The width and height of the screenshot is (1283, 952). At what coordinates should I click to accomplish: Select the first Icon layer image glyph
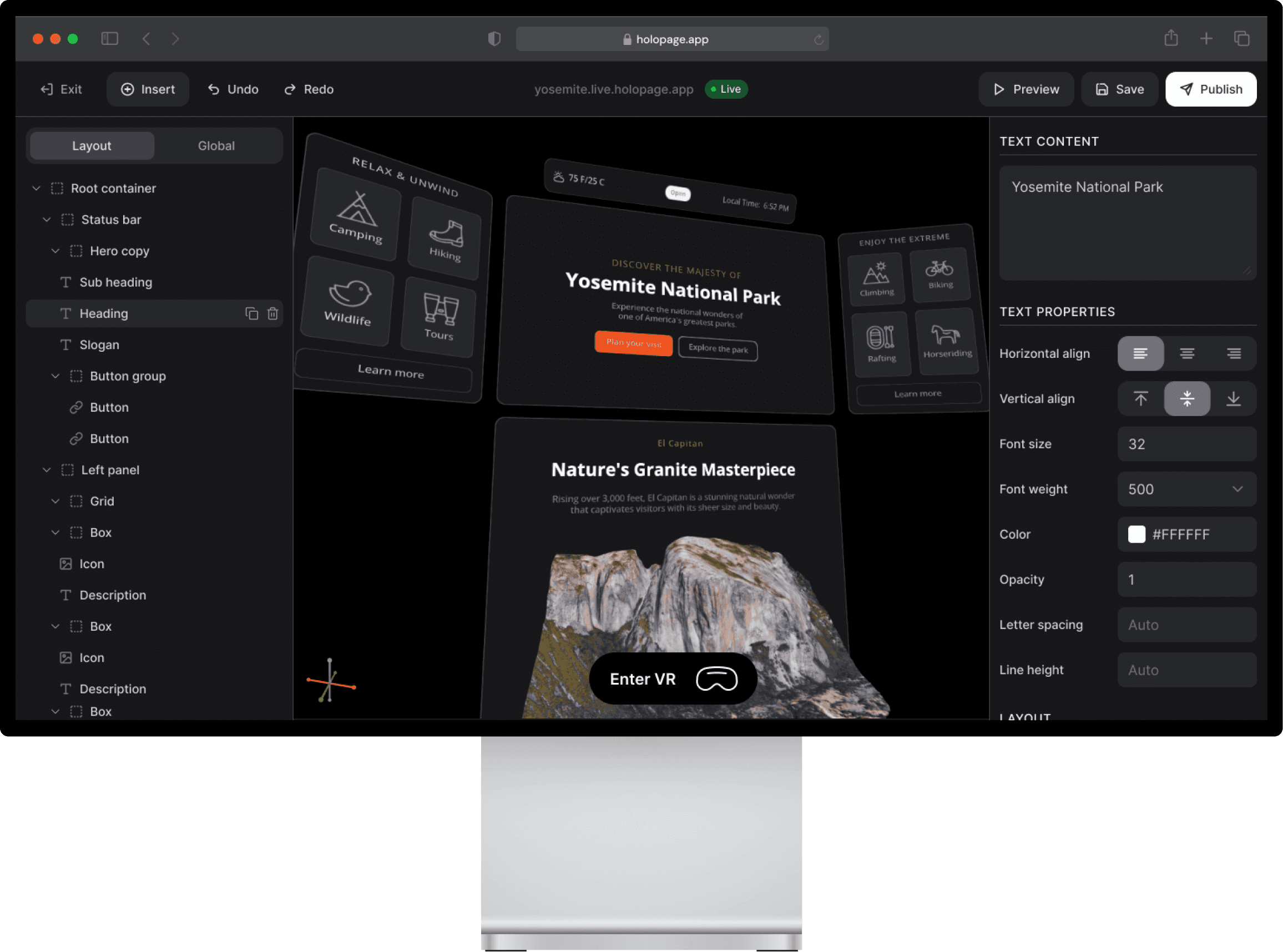point(65,564)
